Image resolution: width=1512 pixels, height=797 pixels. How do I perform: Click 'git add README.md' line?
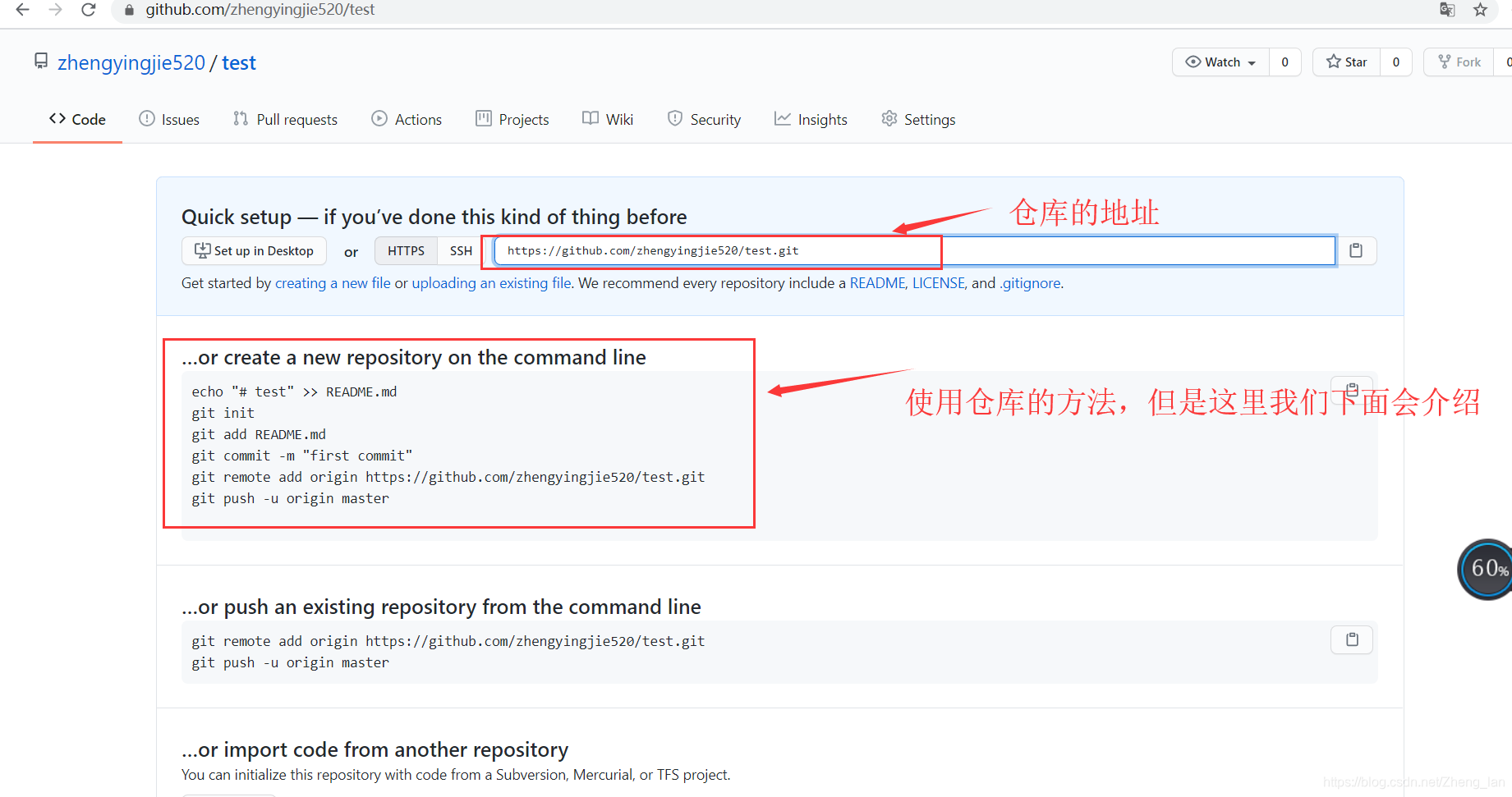coord(259,434)
